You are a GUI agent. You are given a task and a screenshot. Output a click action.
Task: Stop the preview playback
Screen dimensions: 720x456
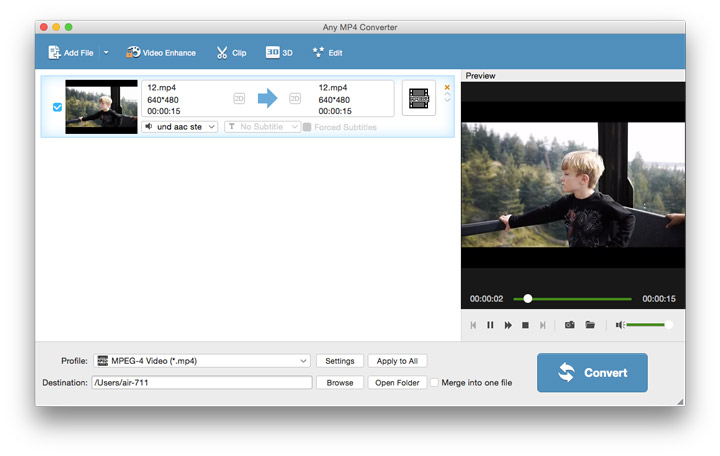525,325
